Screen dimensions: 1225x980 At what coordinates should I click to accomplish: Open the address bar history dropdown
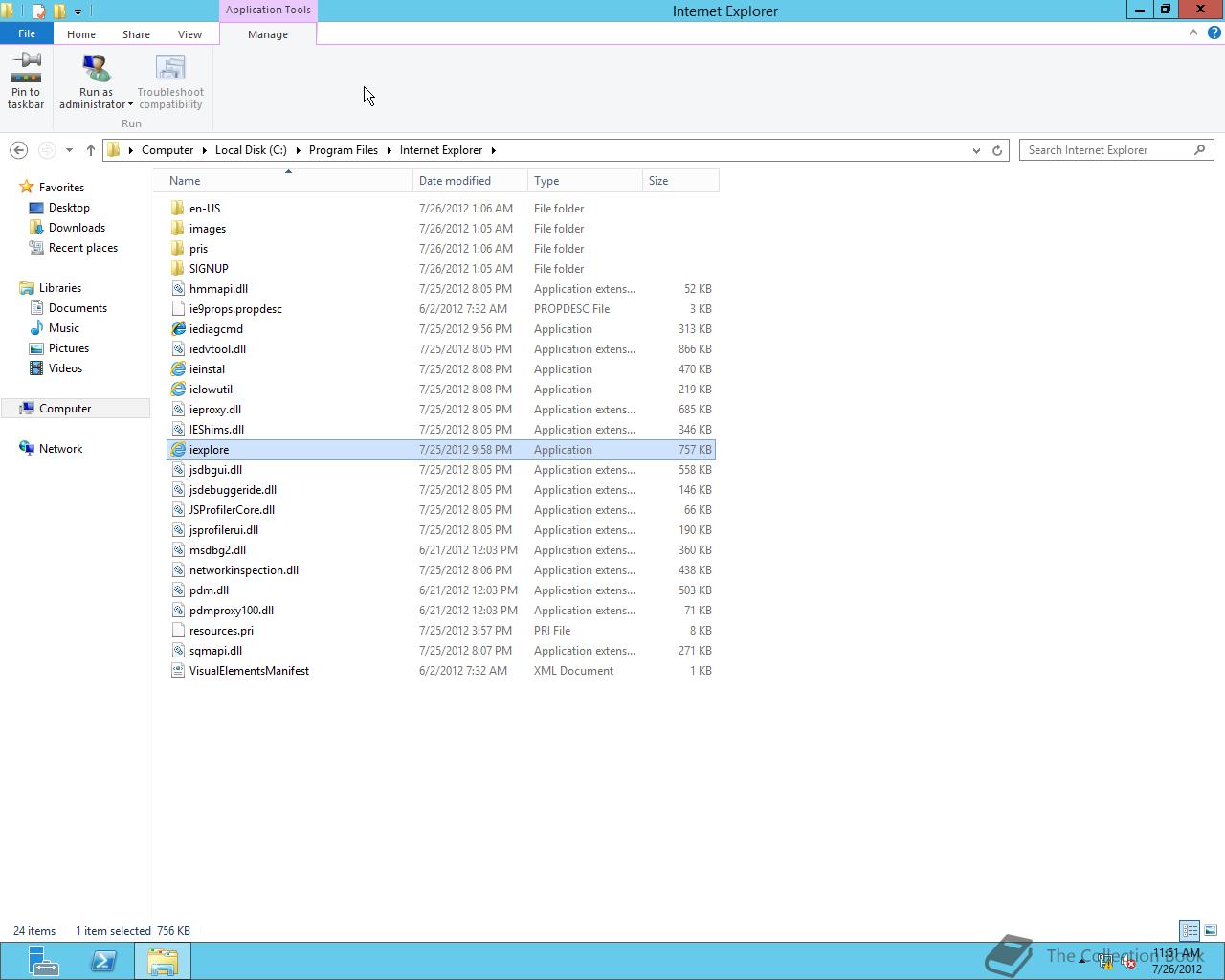tap(976, 150)
